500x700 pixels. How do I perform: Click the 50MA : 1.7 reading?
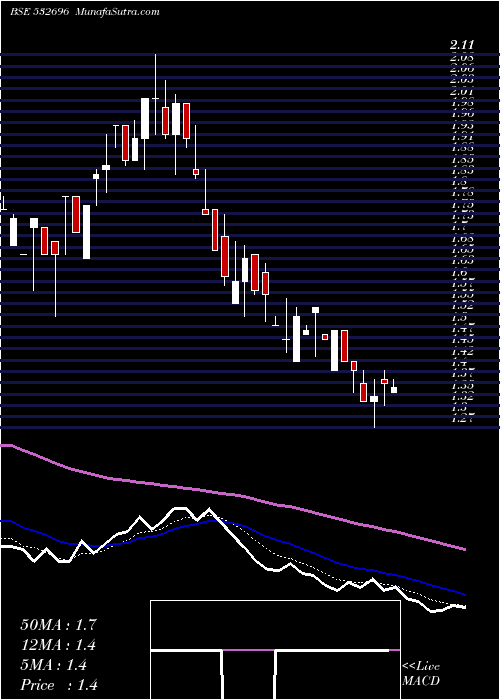point(58,625)
